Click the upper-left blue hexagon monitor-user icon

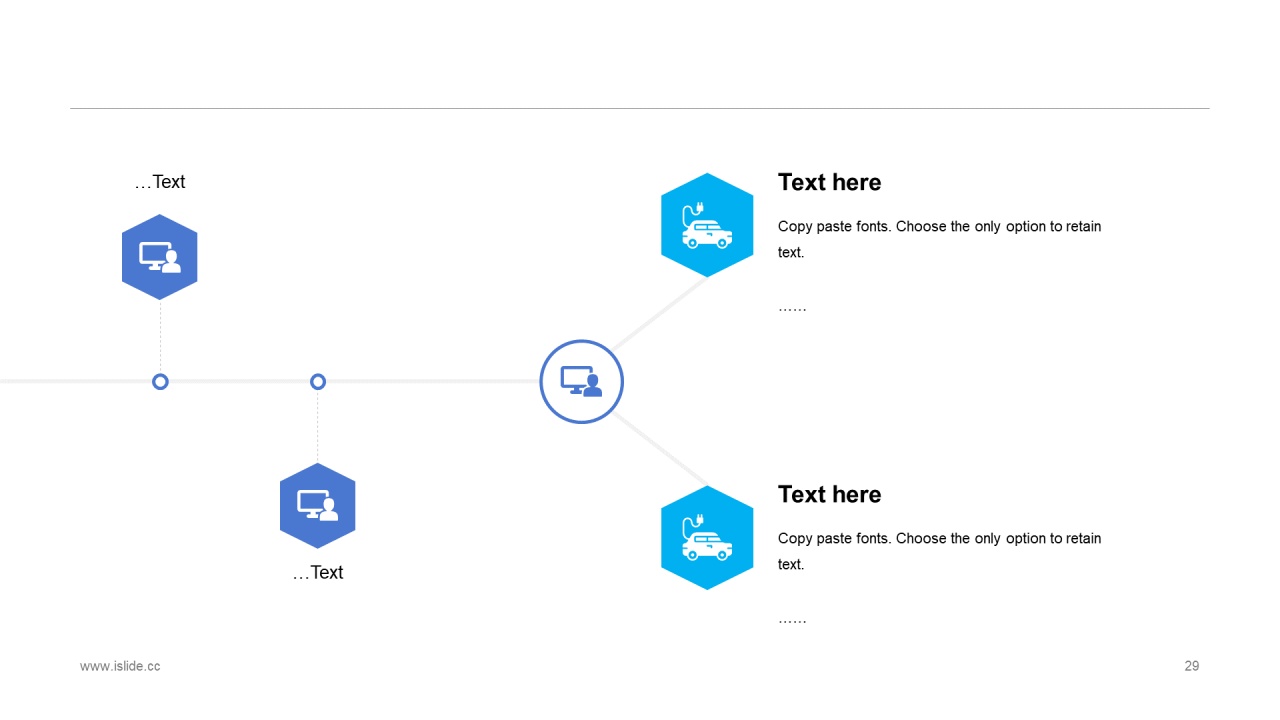click(x=160, y=257)
